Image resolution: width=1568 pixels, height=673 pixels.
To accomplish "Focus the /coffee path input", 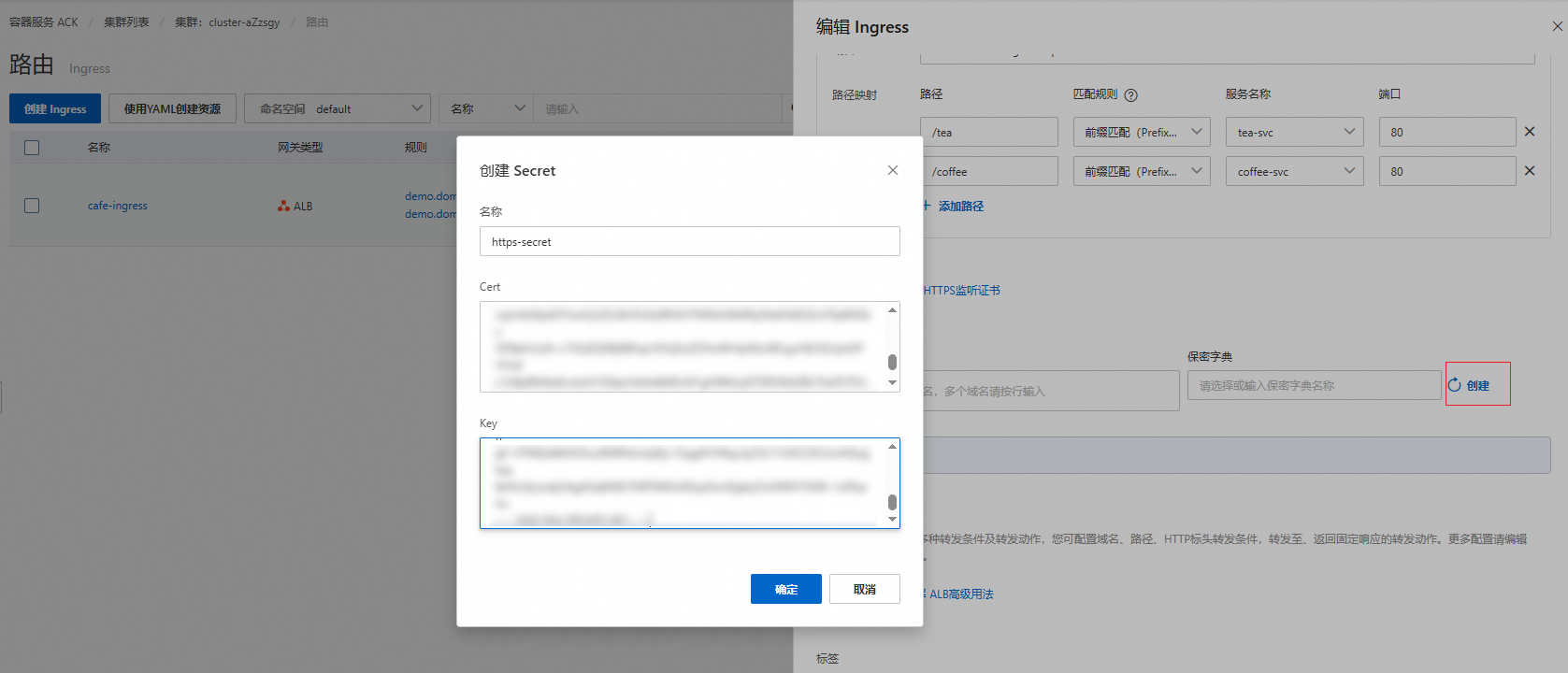I will point(989,171).
